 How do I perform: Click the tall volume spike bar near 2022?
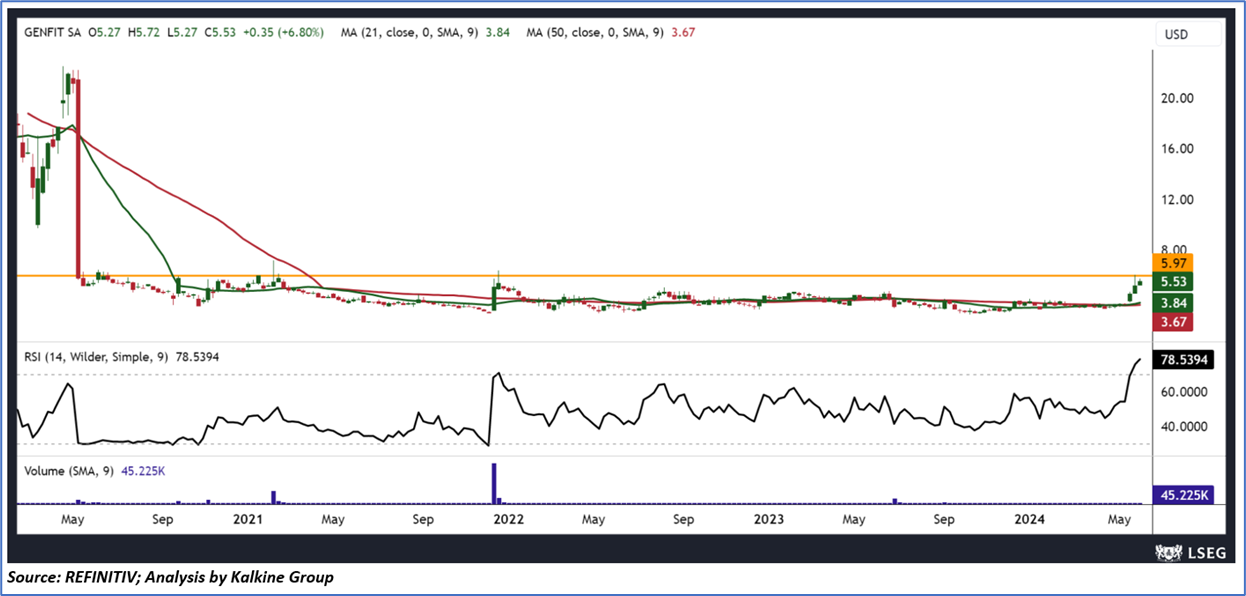[493, 483]
